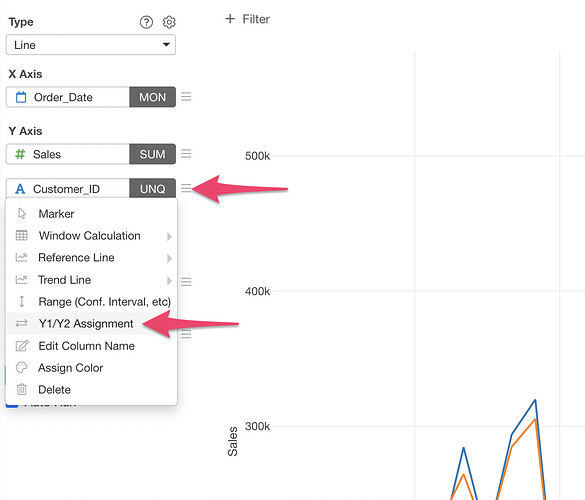Click the Assign Color palette icon
The image size is (585, 500).
[x=22, y=368]
